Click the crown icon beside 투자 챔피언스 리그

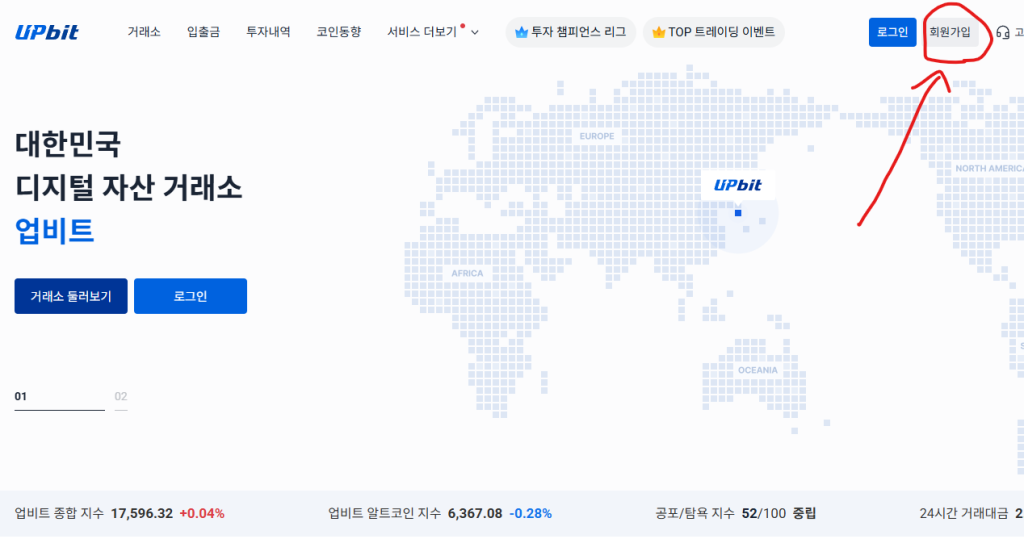tap(520, 32)
